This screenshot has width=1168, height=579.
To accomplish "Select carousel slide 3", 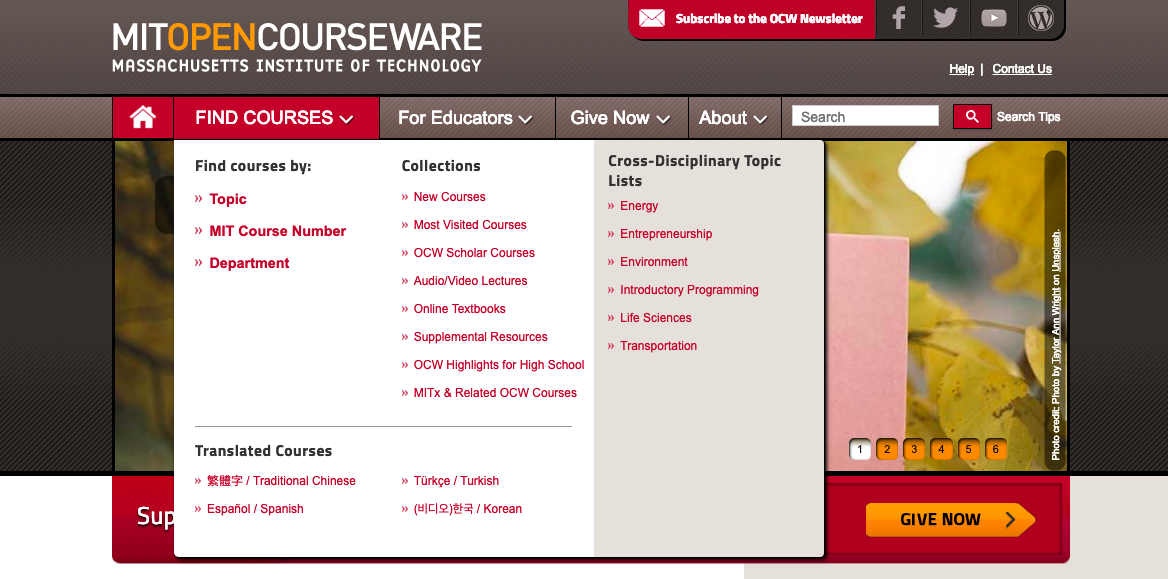I will click(914, 449).
